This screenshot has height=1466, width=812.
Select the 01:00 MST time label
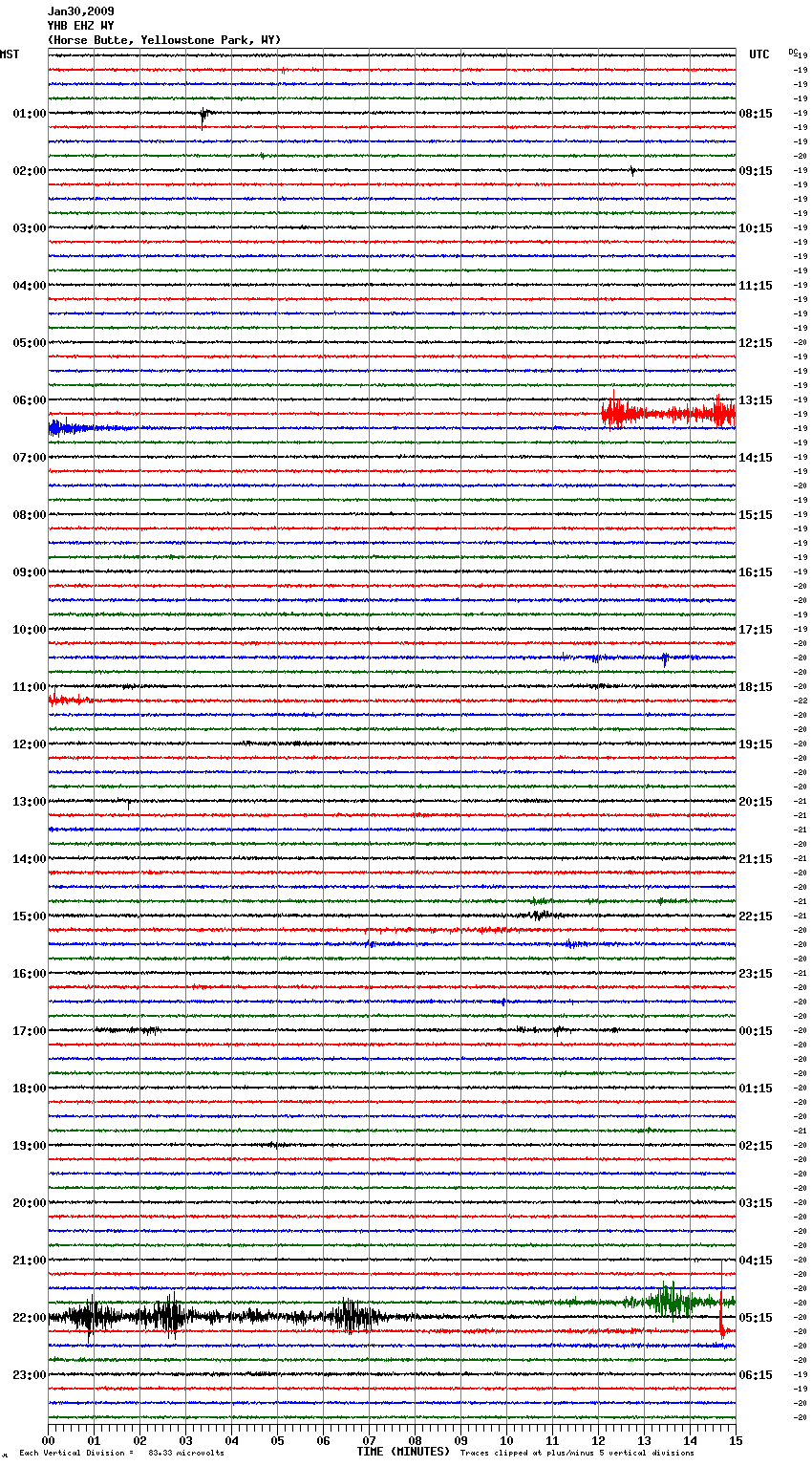pos(30,114)
